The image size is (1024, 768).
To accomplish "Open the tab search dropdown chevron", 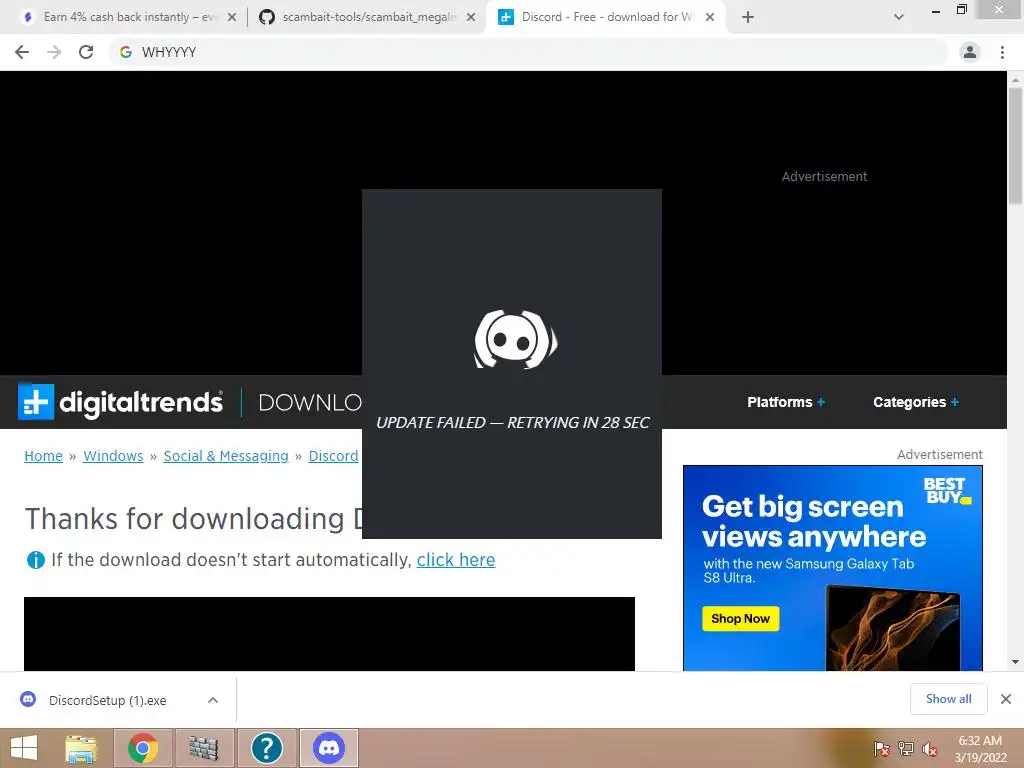I will coord(899,18).
